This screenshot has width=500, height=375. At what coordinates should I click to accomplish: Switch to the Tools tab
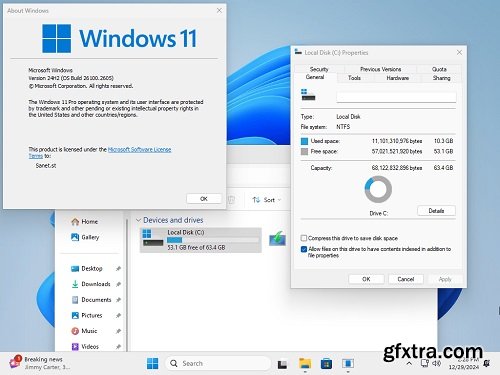354,78
